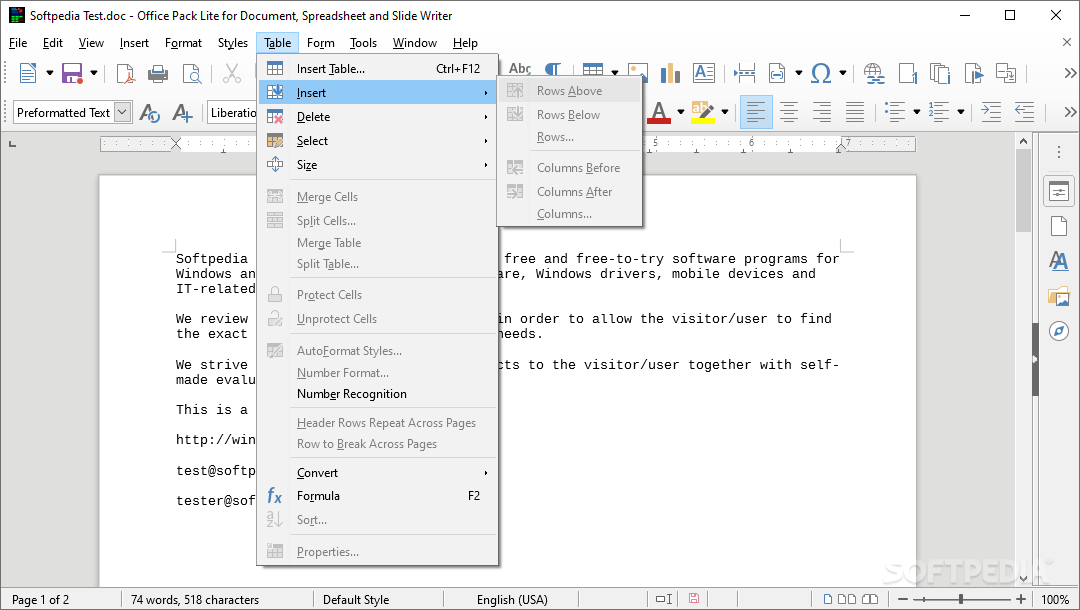Toggle unordered bullet list

pyautogui.click(x=895, y=112)
